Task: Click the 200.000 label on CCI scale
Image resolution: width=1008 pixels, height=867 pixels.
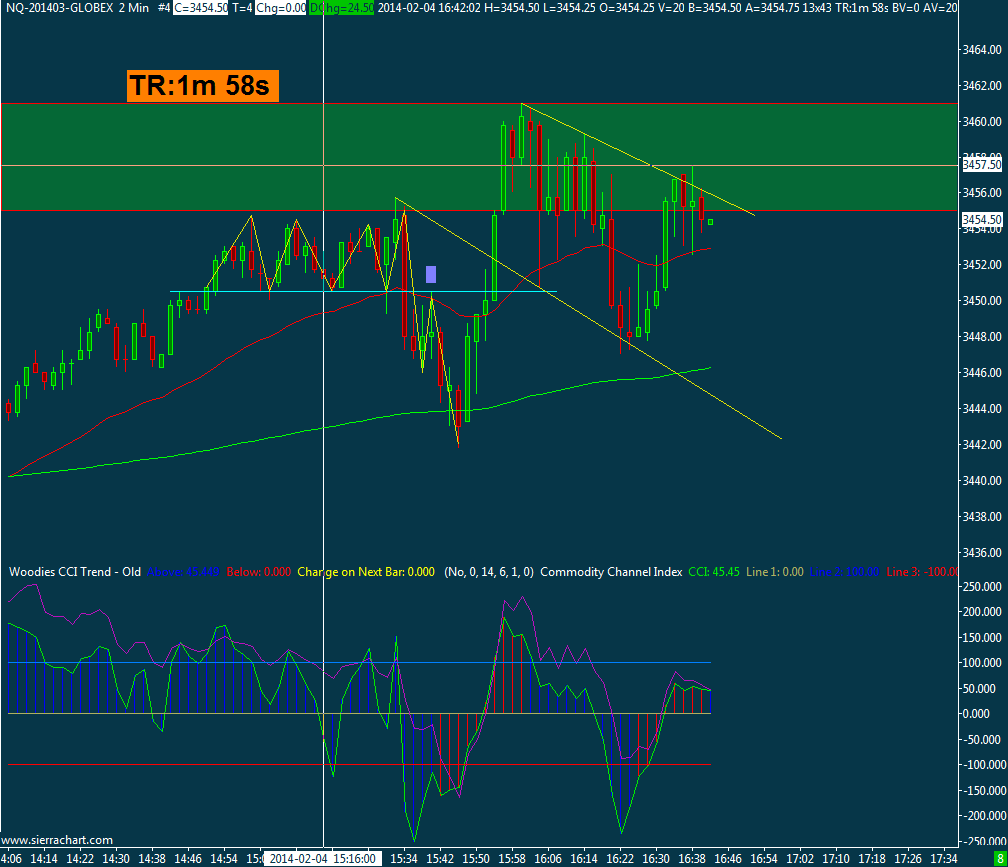Action: point(984,612)
